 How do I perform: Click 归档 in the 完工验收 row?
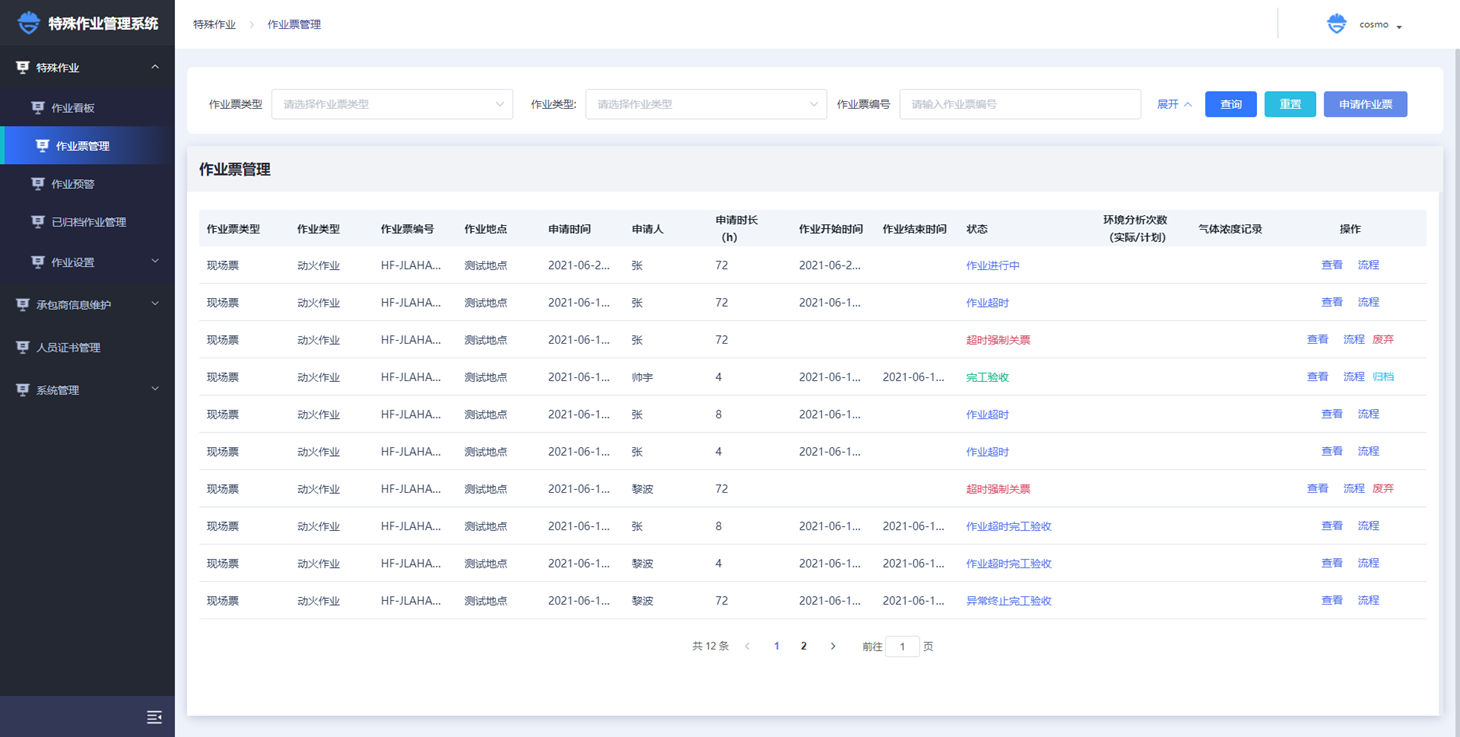[x=1383, y=377]
